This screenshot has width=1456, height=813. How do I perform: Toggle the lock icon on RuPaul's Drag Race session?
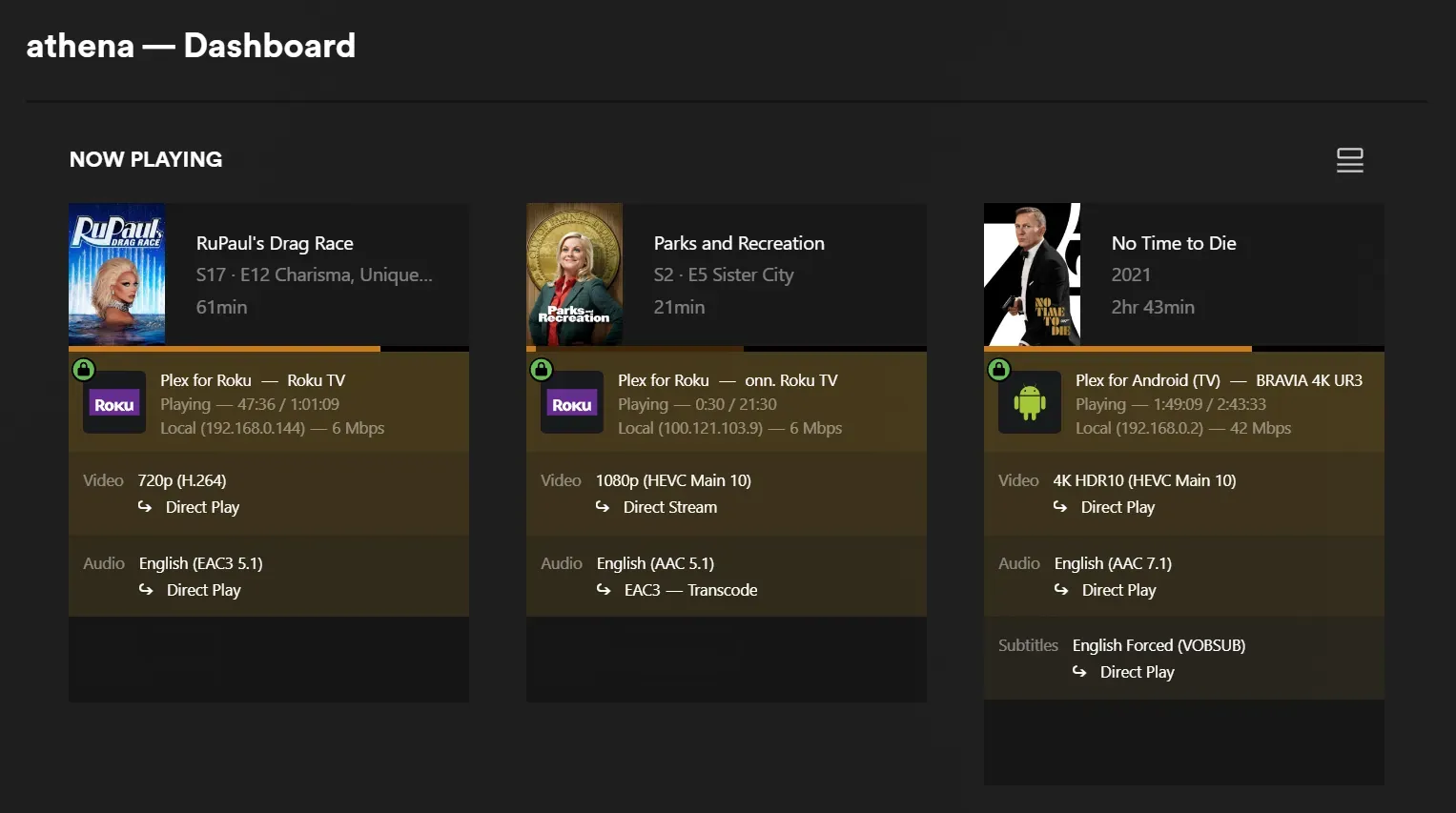tap(83, 369)
